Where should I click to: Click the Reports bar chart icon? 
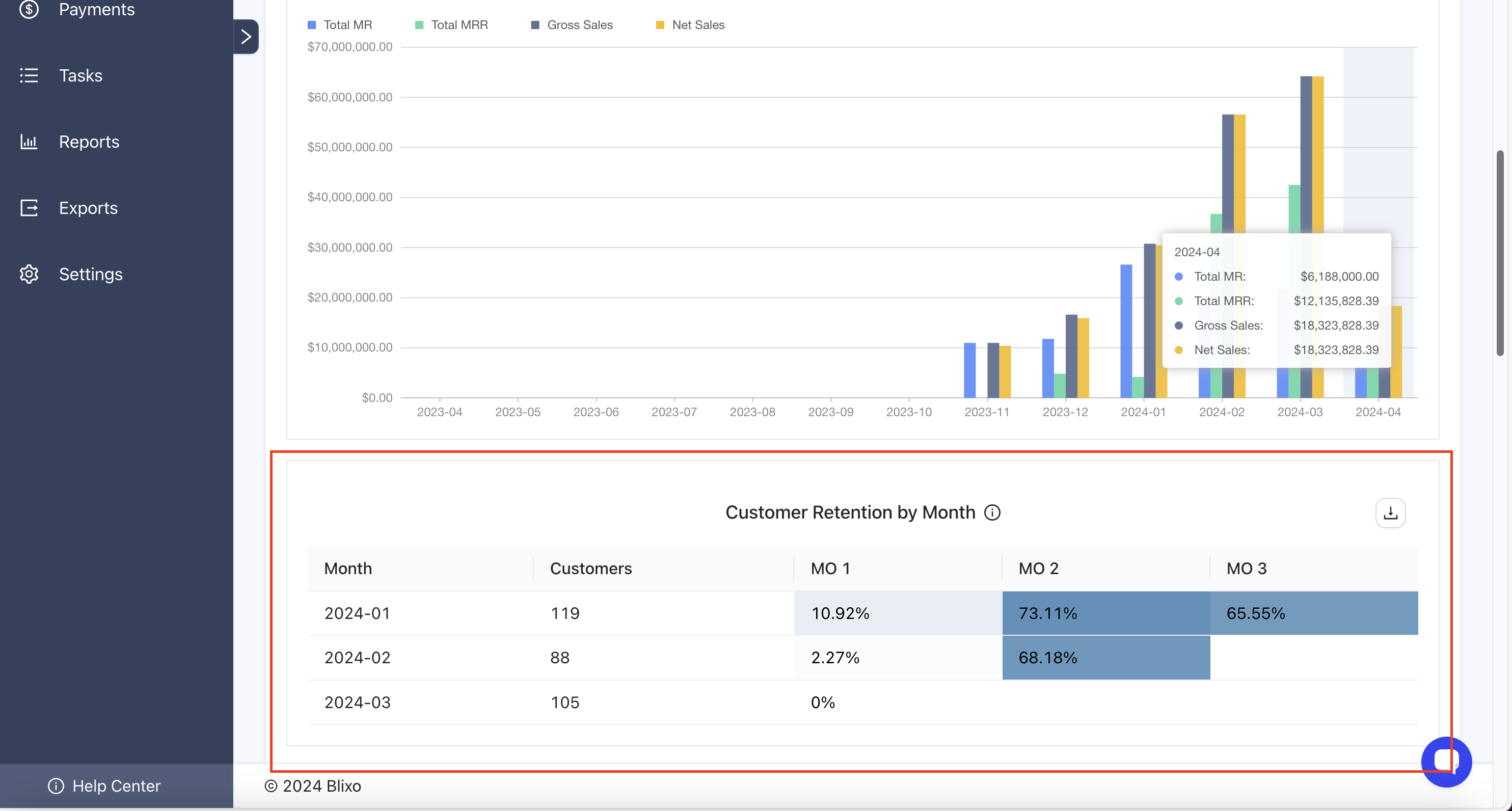(29, 142)
